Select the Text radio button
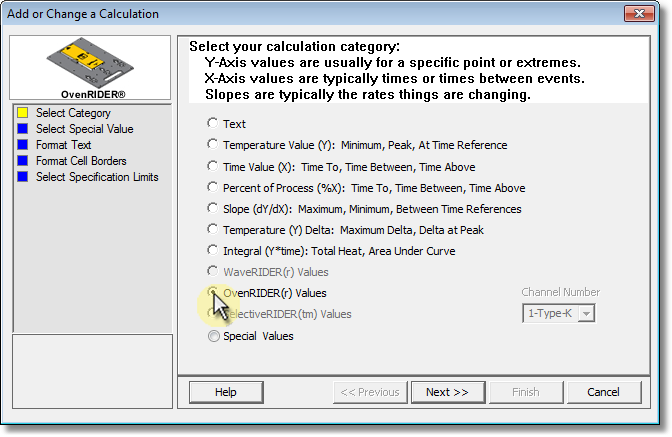 (213, 123)
